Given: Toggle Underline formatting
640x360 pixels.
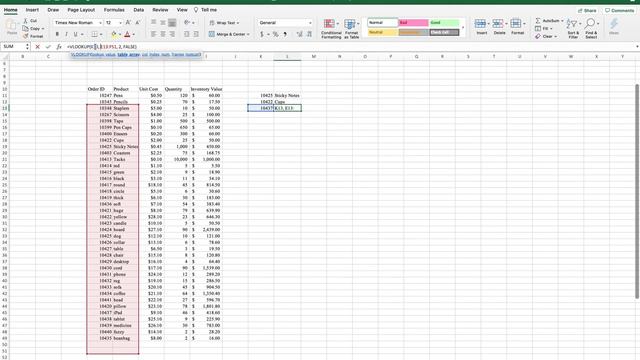Looking at the screenshot, I should (76, 34).
